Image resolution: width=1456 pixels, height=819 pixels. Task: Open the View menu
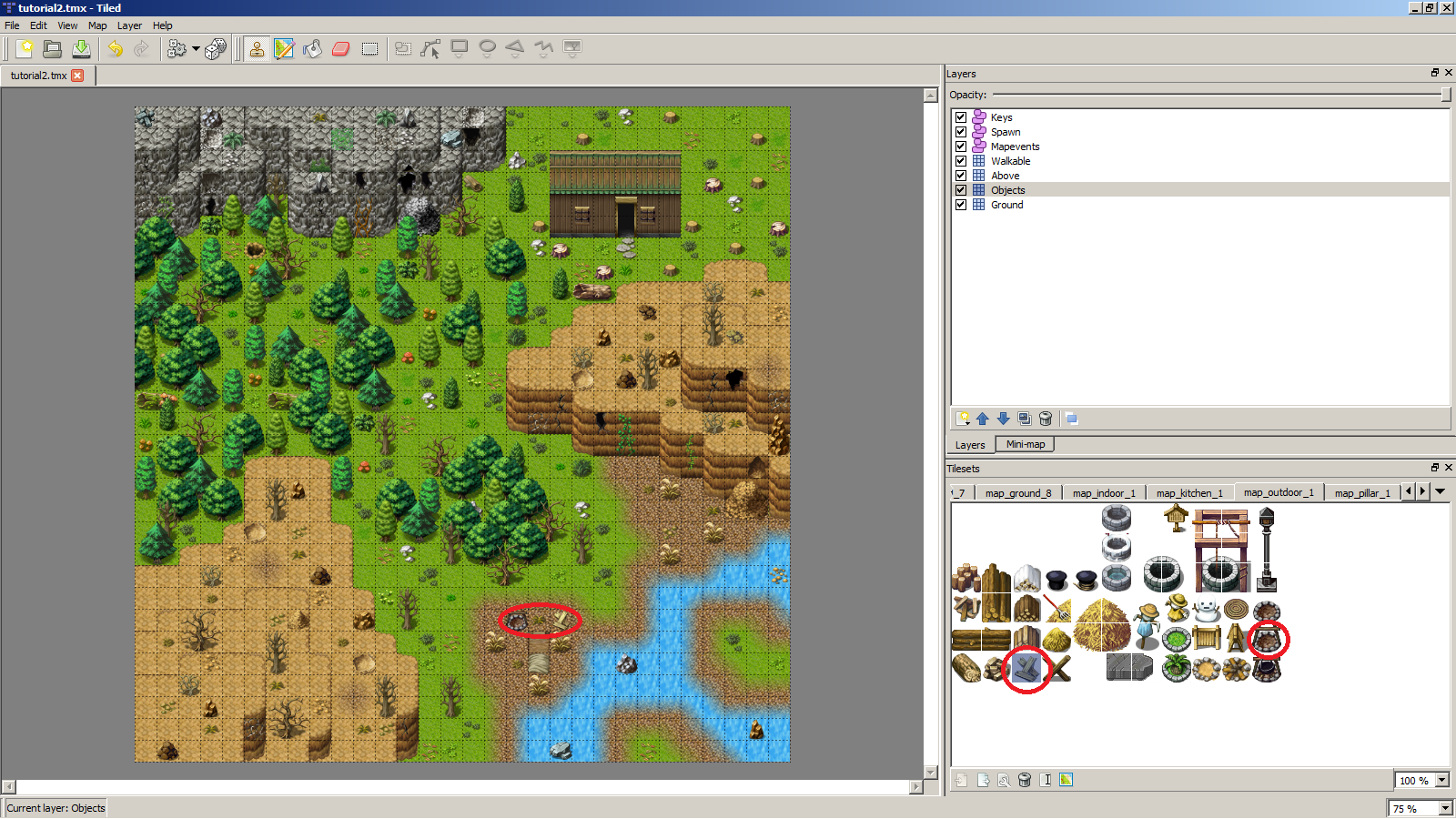tap(67, 25)
